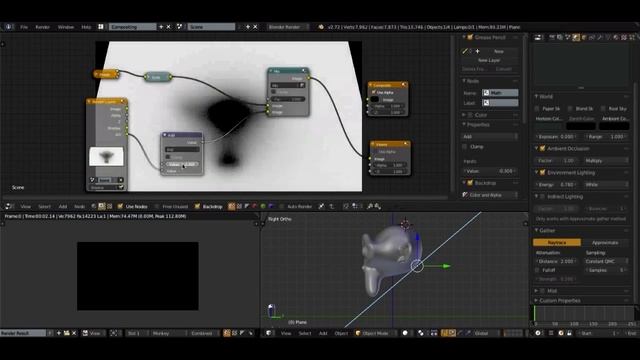
Task: Collapse the Viewer node header
Action: pyautogui.click(x=373, y=144)
